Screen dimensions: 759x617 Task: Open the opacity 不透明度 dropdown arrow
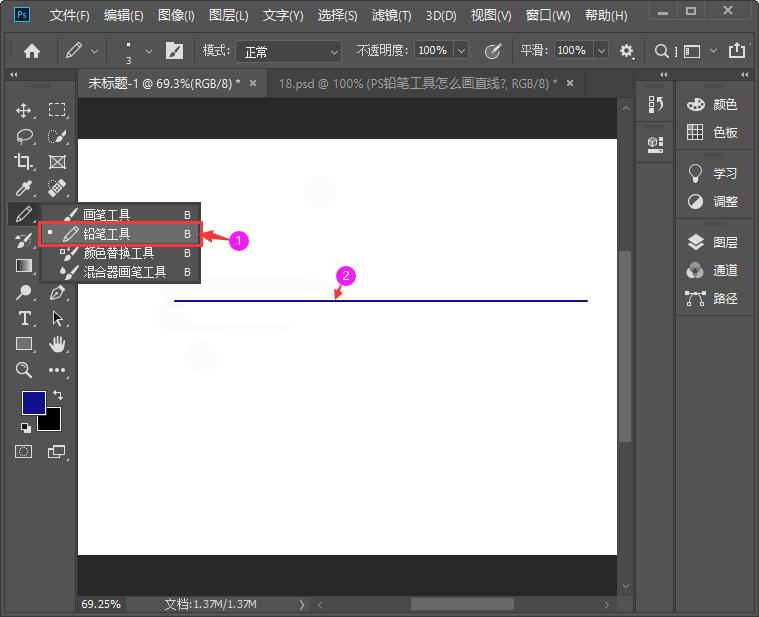coord(462,50)
